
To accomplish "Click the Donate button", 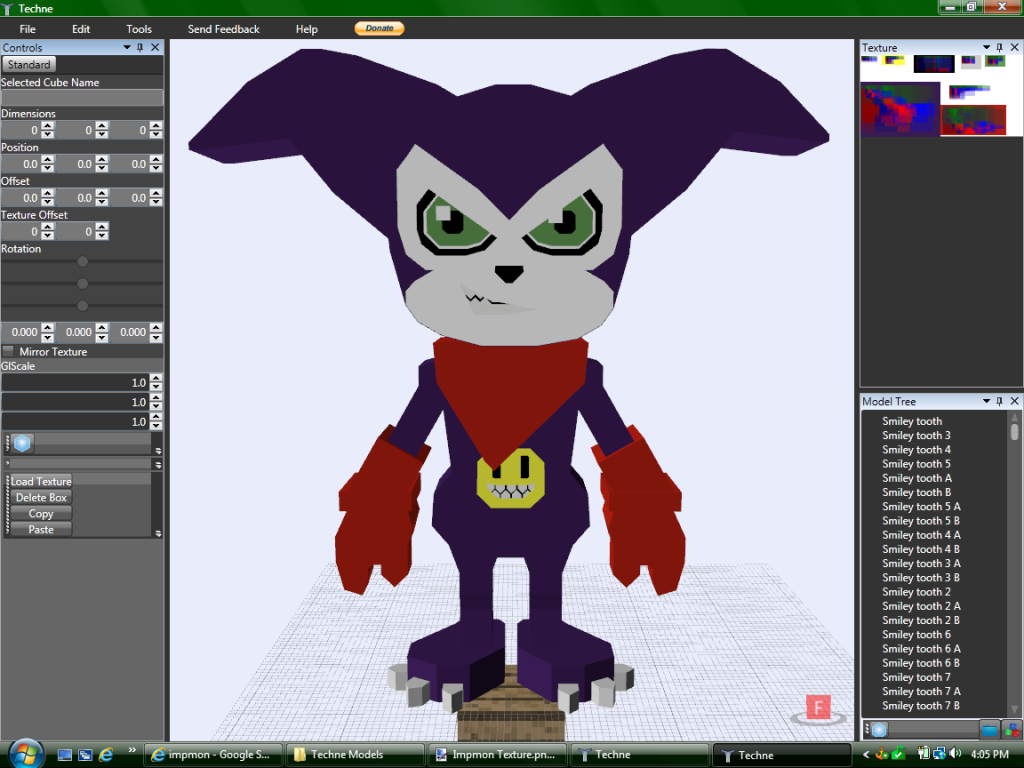I will pyautogui.click(x=379, y=28).
